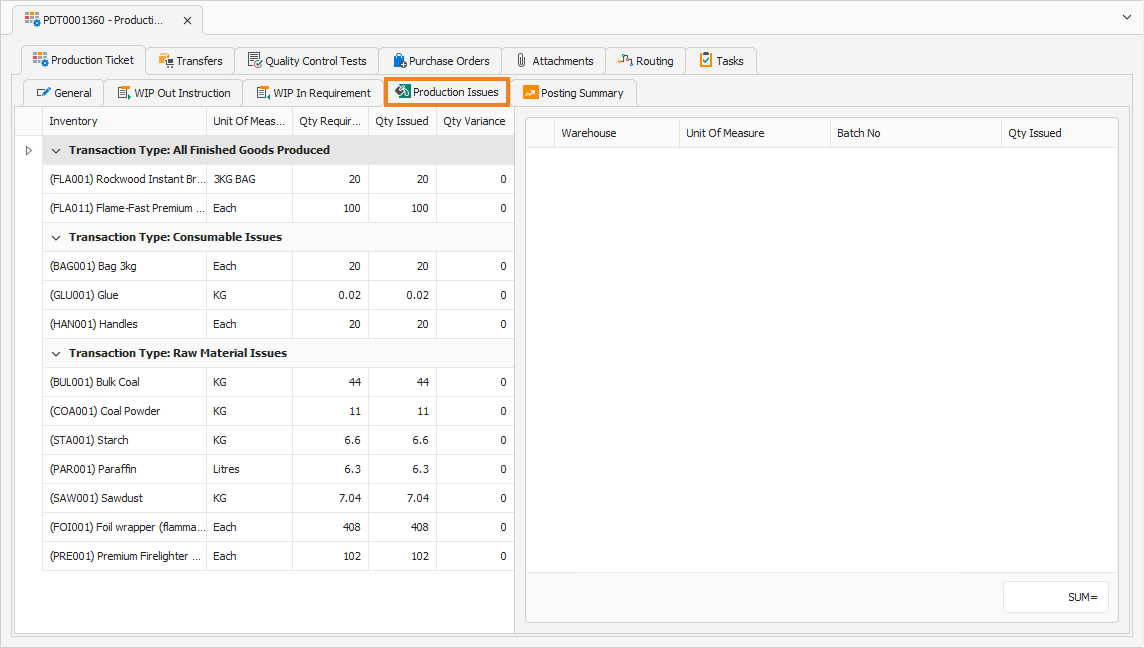Close the PDT0001360 document tab
This screenshot has width=1144, height=648.
[188, 20]
